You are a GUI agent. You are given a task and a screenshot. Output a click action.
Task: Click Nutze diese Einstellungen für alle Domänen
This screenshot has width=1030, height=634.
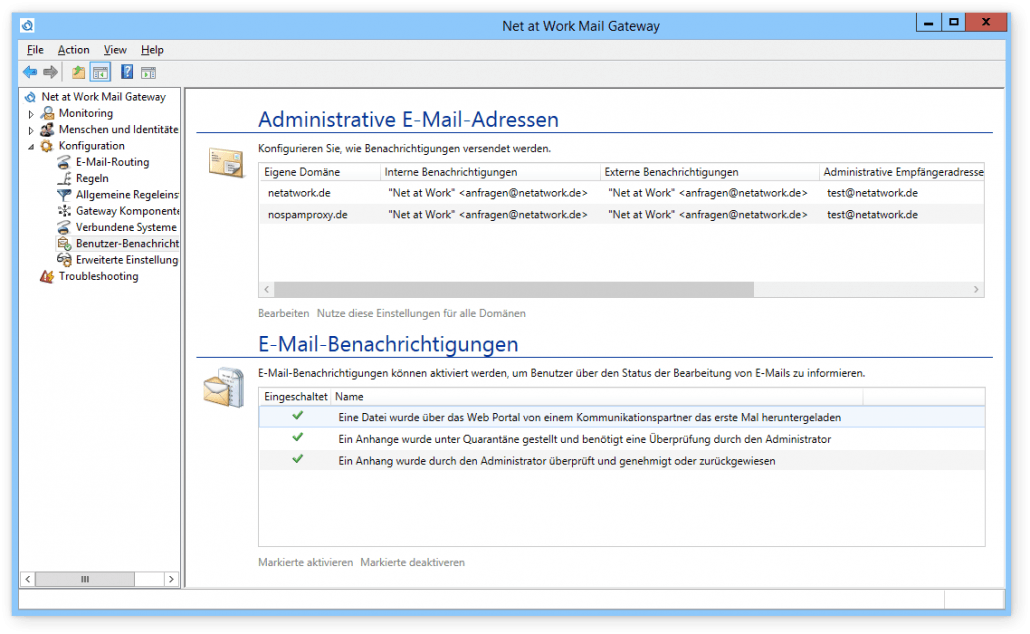[421, 313]
